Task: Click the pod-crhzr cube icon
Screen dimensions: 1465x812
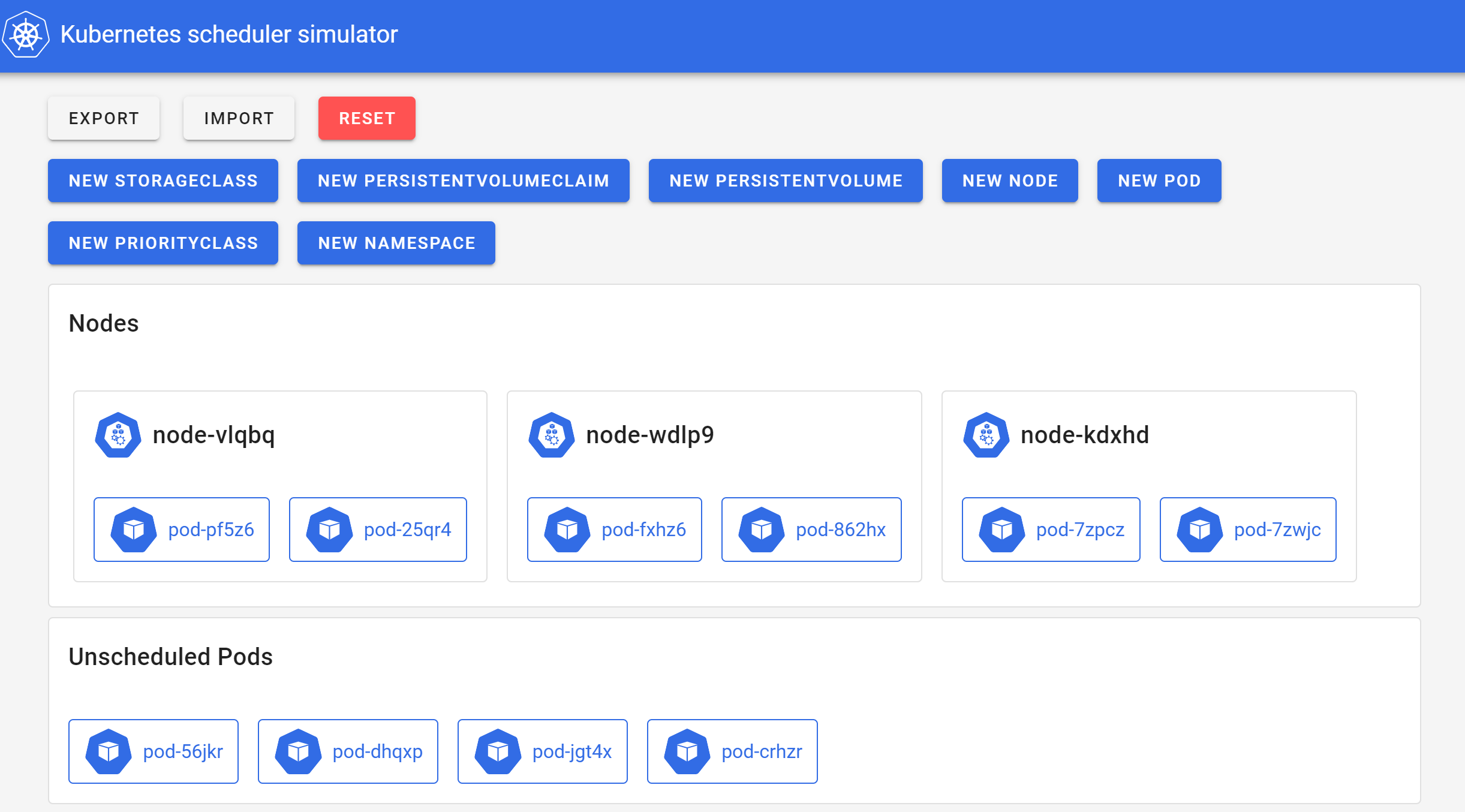Action: 687,751
